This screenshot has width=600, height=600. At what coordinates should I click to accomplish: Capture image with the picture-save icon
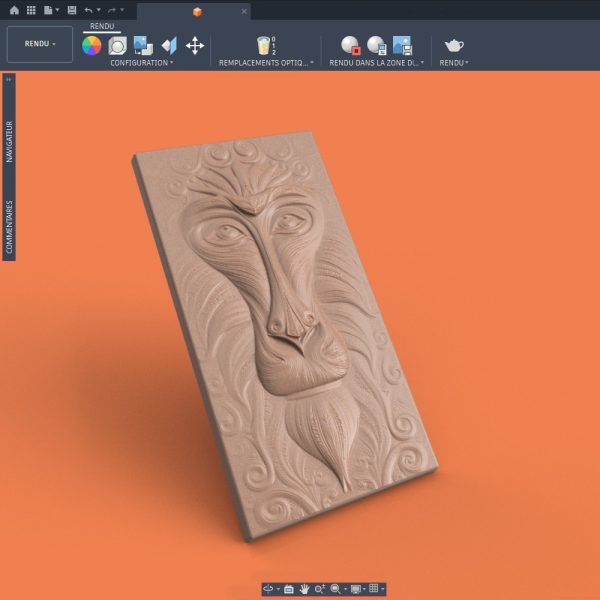(402, 46)
